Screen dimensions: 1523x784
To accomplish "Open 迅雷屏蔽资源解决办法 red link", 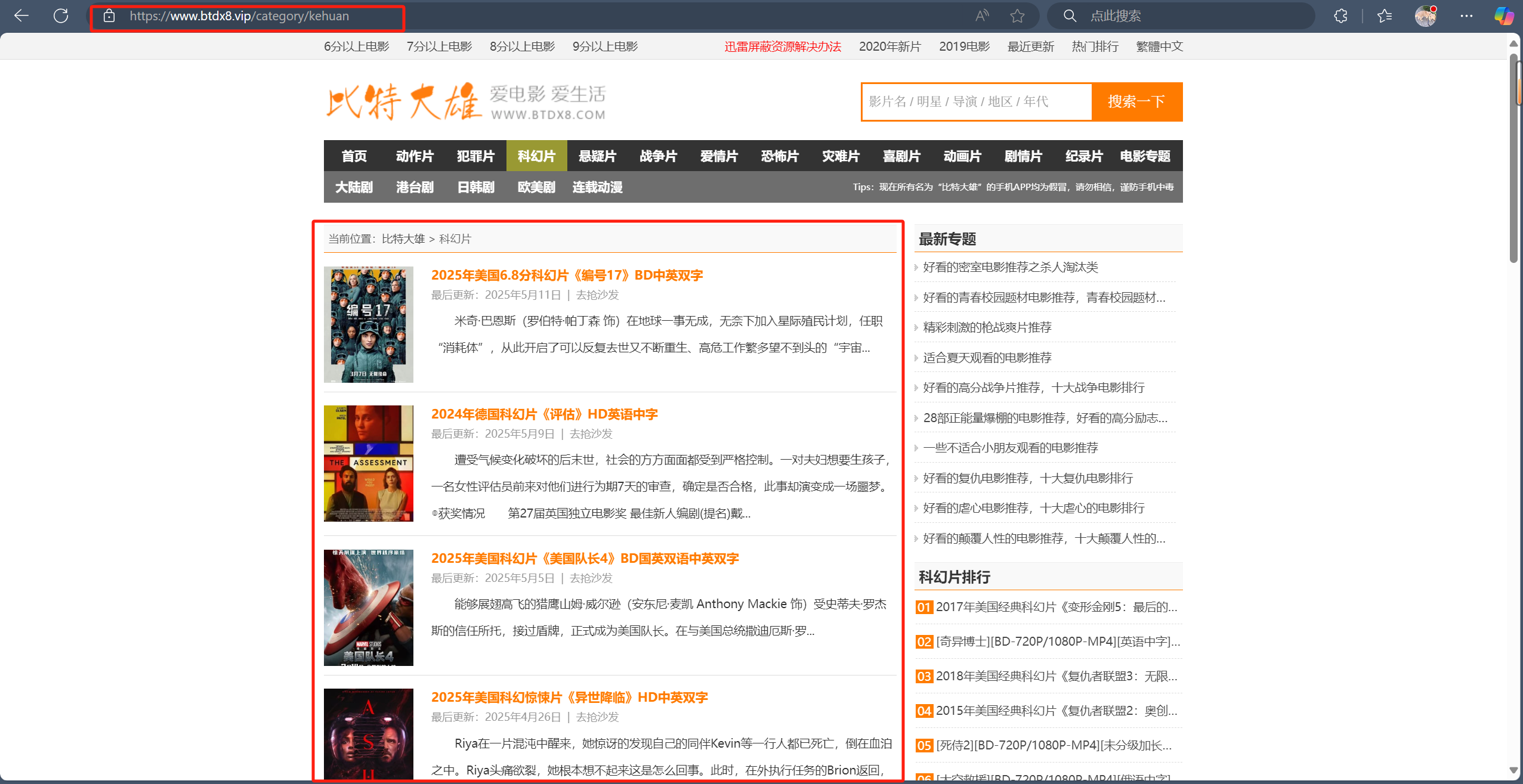I will tap(783, 47).
